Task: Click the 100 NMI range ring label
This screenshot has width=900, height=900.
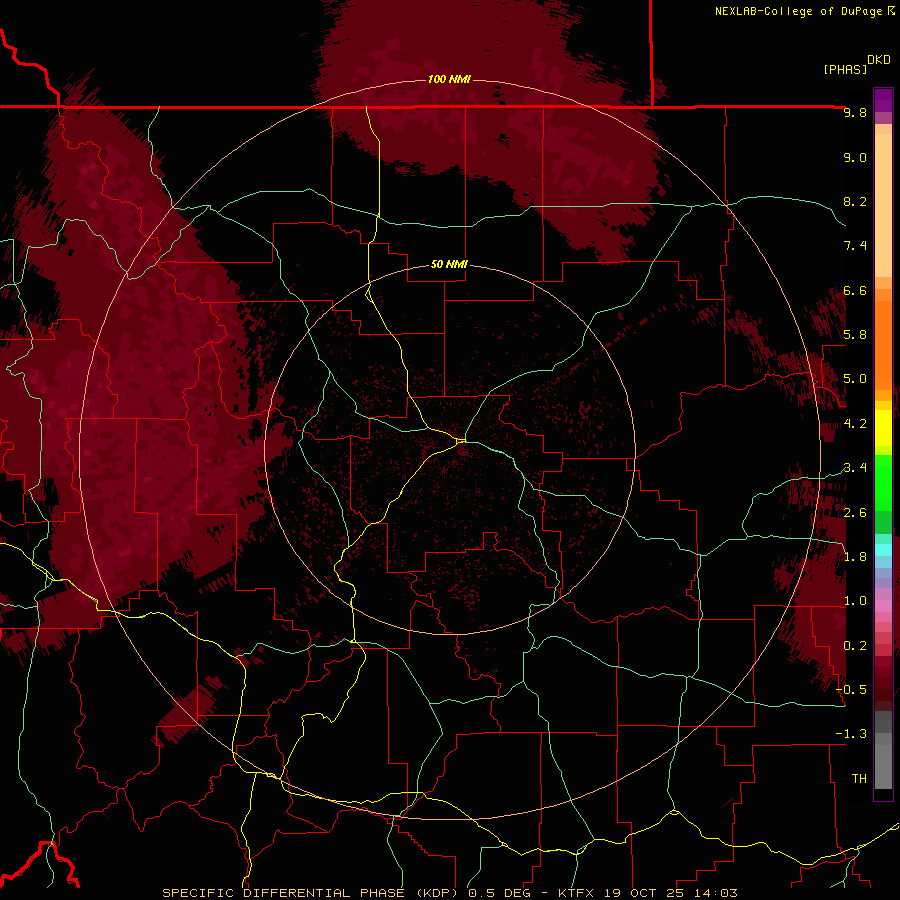Action: [x=449, y=79]
